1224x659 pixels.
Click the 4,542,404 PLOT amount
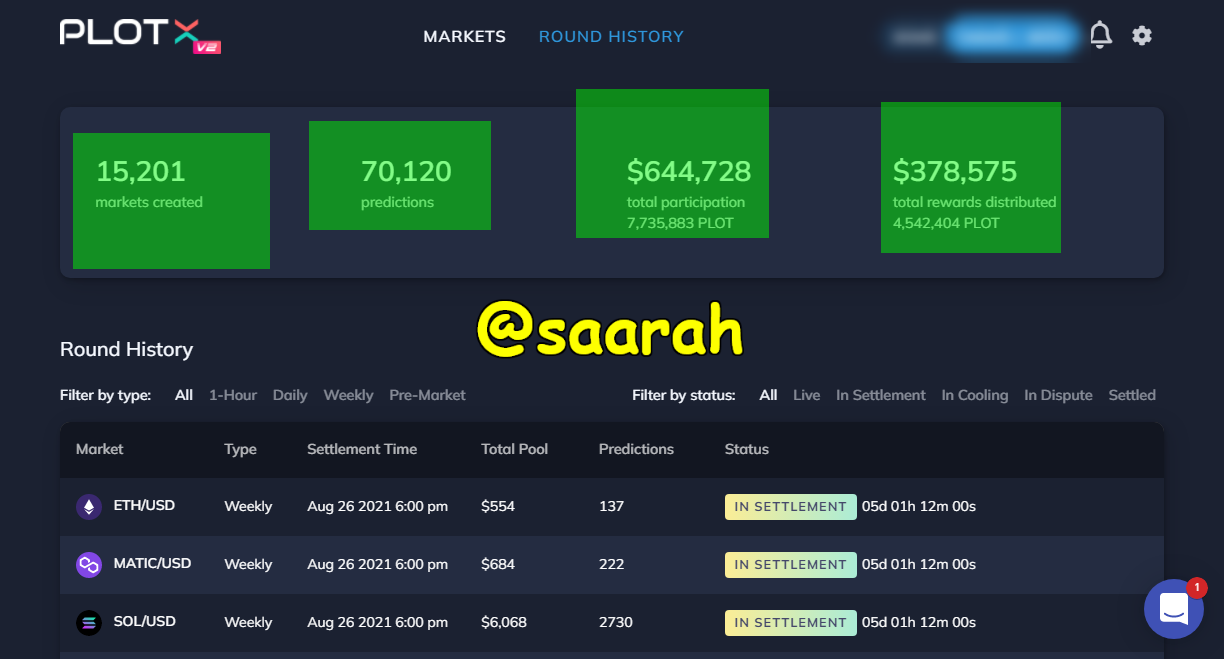[x=946, y=223]
